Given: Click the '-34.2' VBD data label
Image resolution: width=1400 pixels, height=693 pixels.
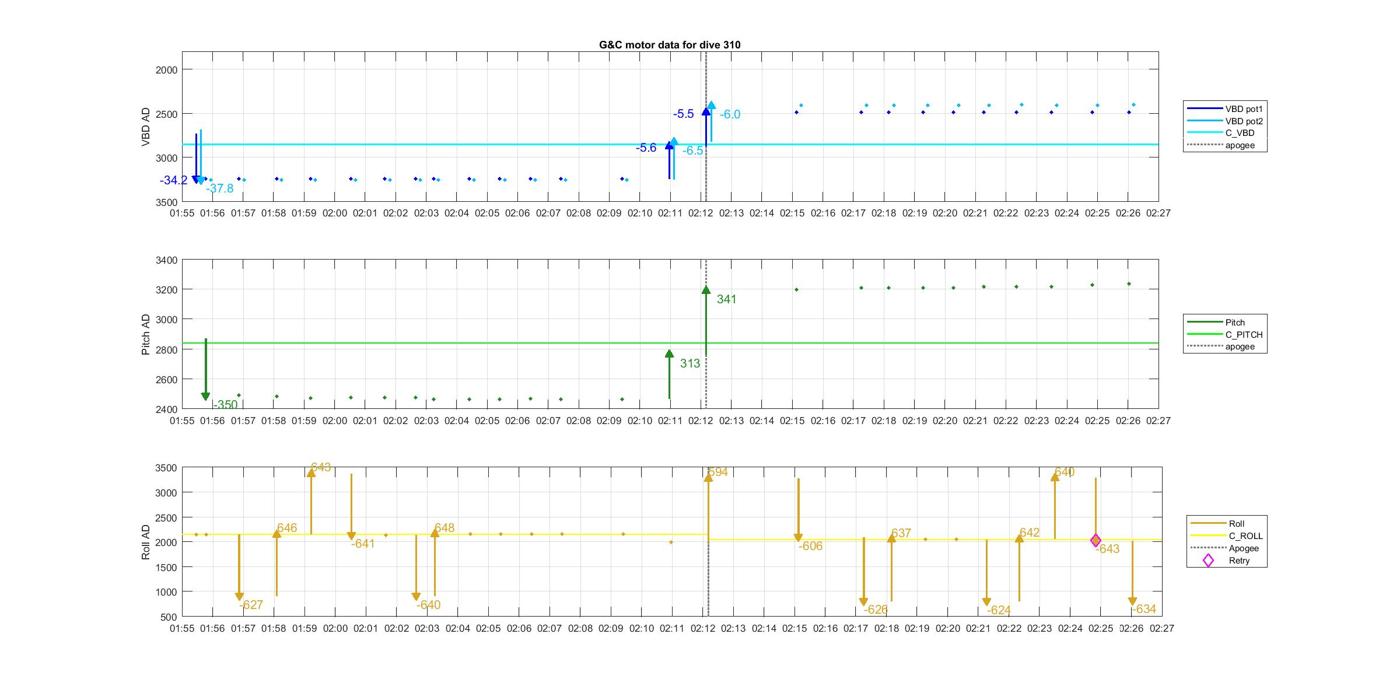Looking at the screenshot, I should coord(174,180).
